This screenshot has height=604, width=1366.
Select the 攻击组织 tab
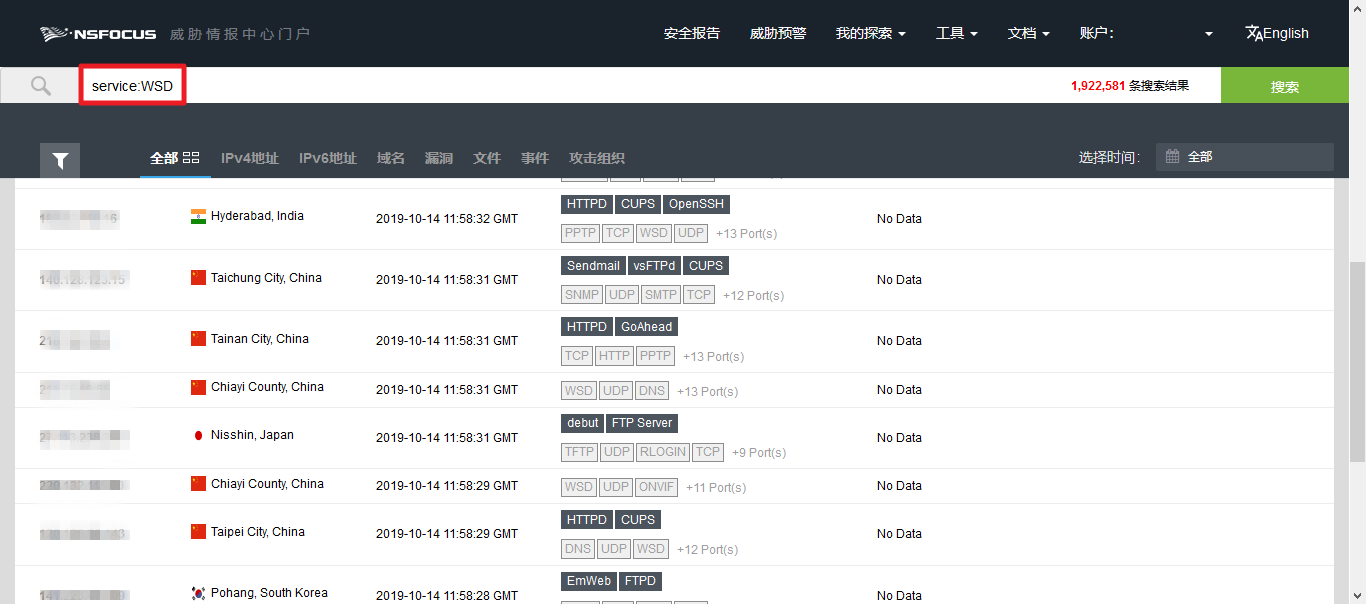click(597, 158)
